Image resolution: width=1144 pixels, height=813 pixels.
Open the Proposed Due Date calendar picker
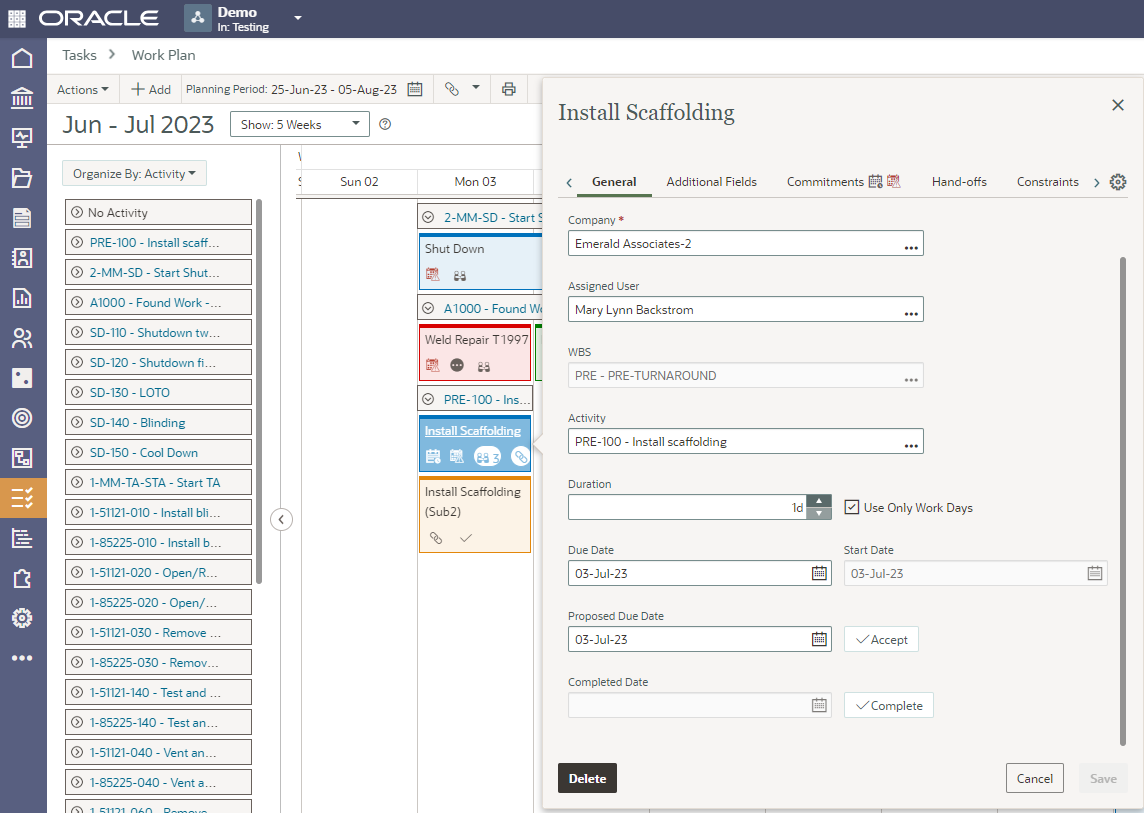(x=819, y=640)
